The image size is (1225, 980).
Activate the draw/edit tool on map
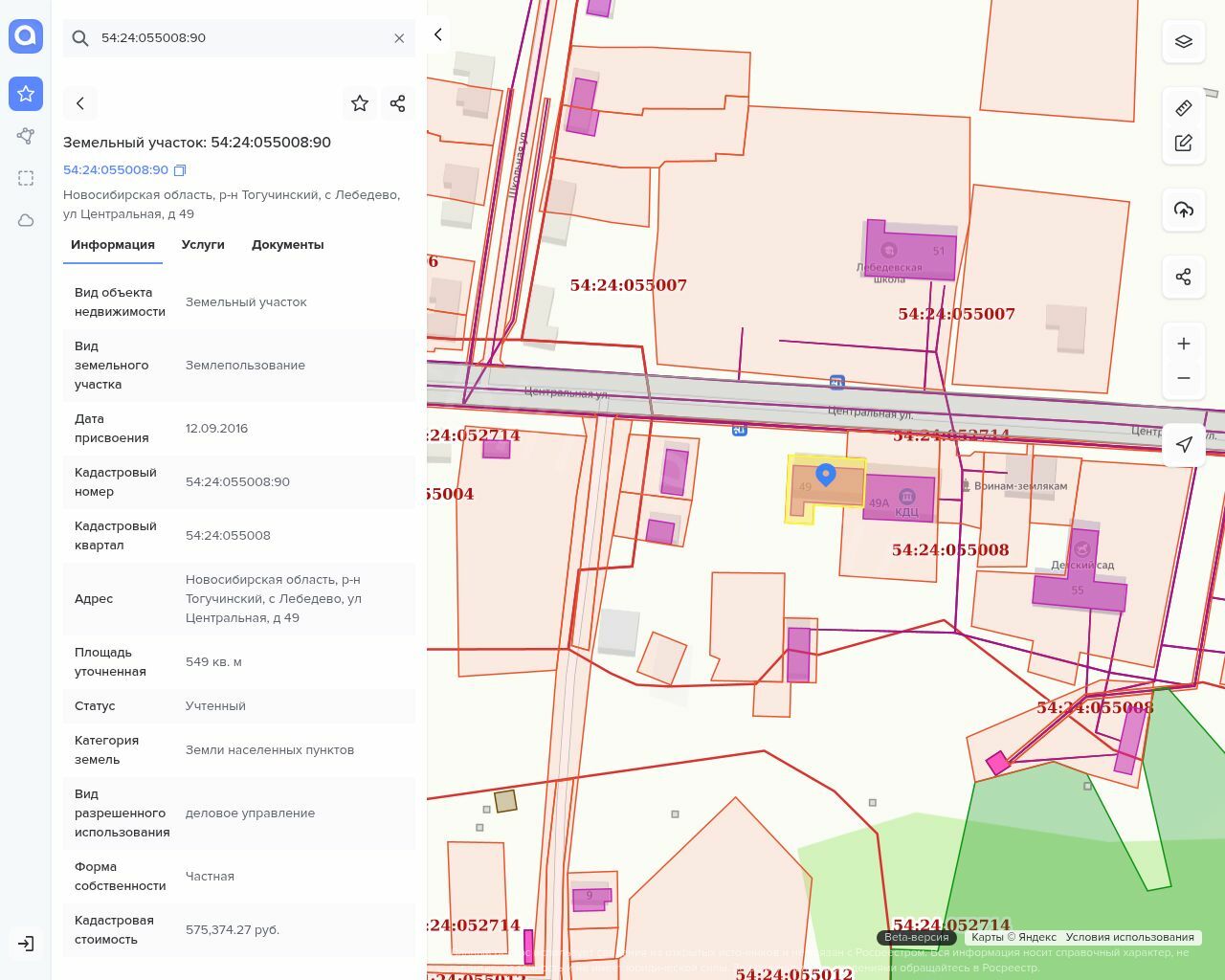(x=1184, y=143)
